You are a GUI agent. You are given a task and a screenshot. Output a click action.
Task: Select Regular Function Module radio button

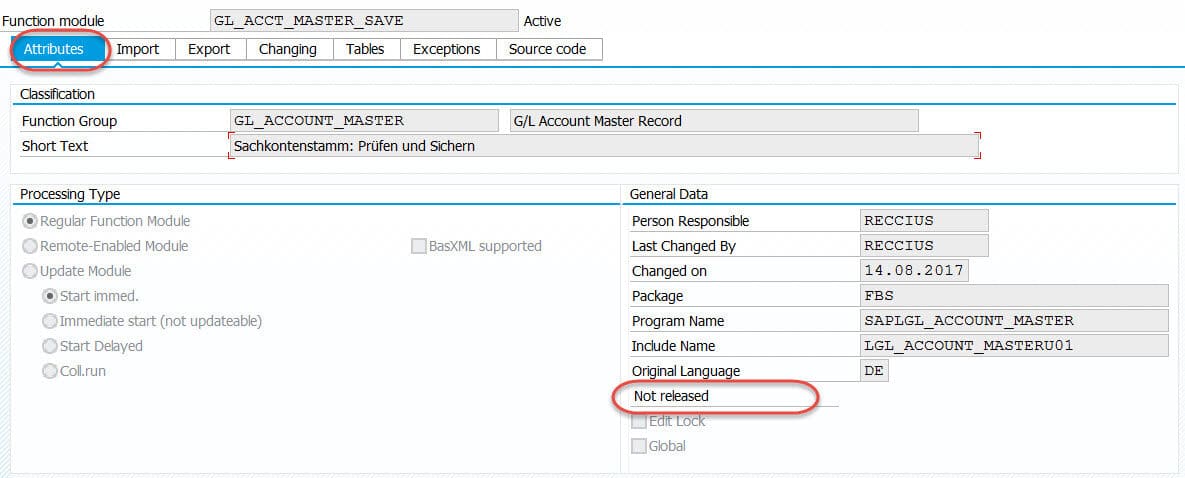click(31, 221)
